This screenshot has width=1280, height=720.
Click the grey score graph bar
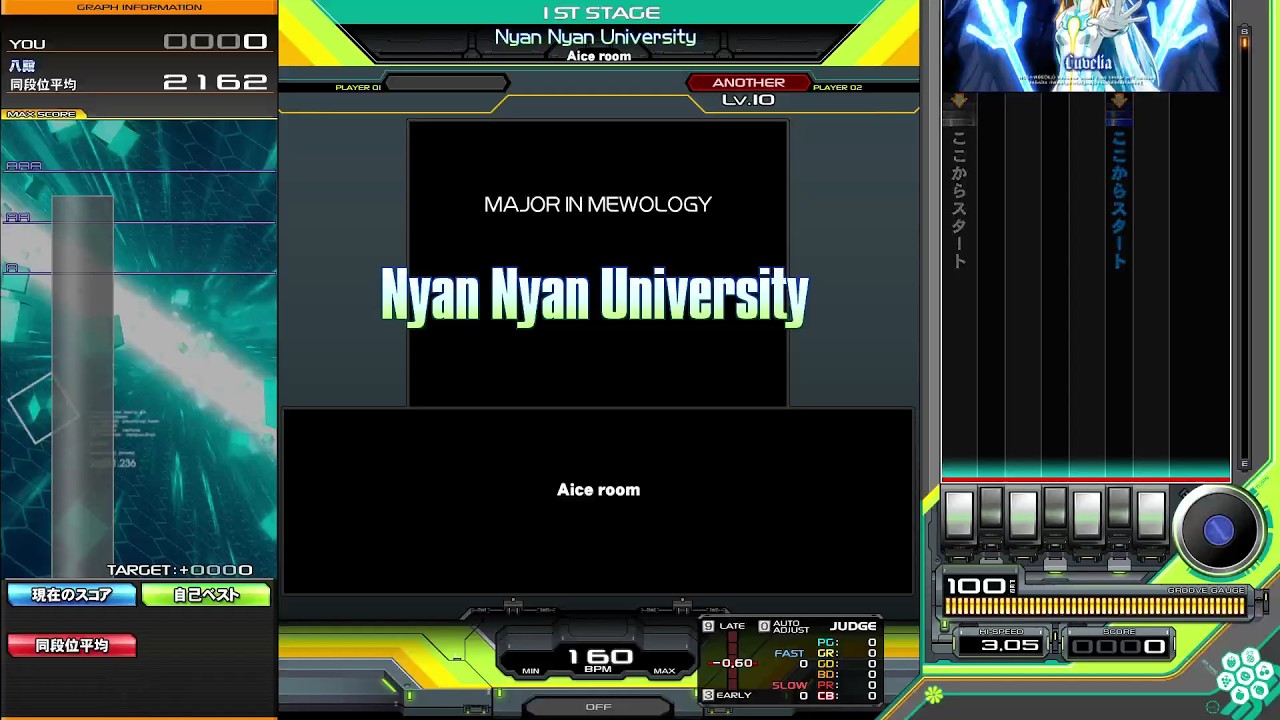click(82, 386)
